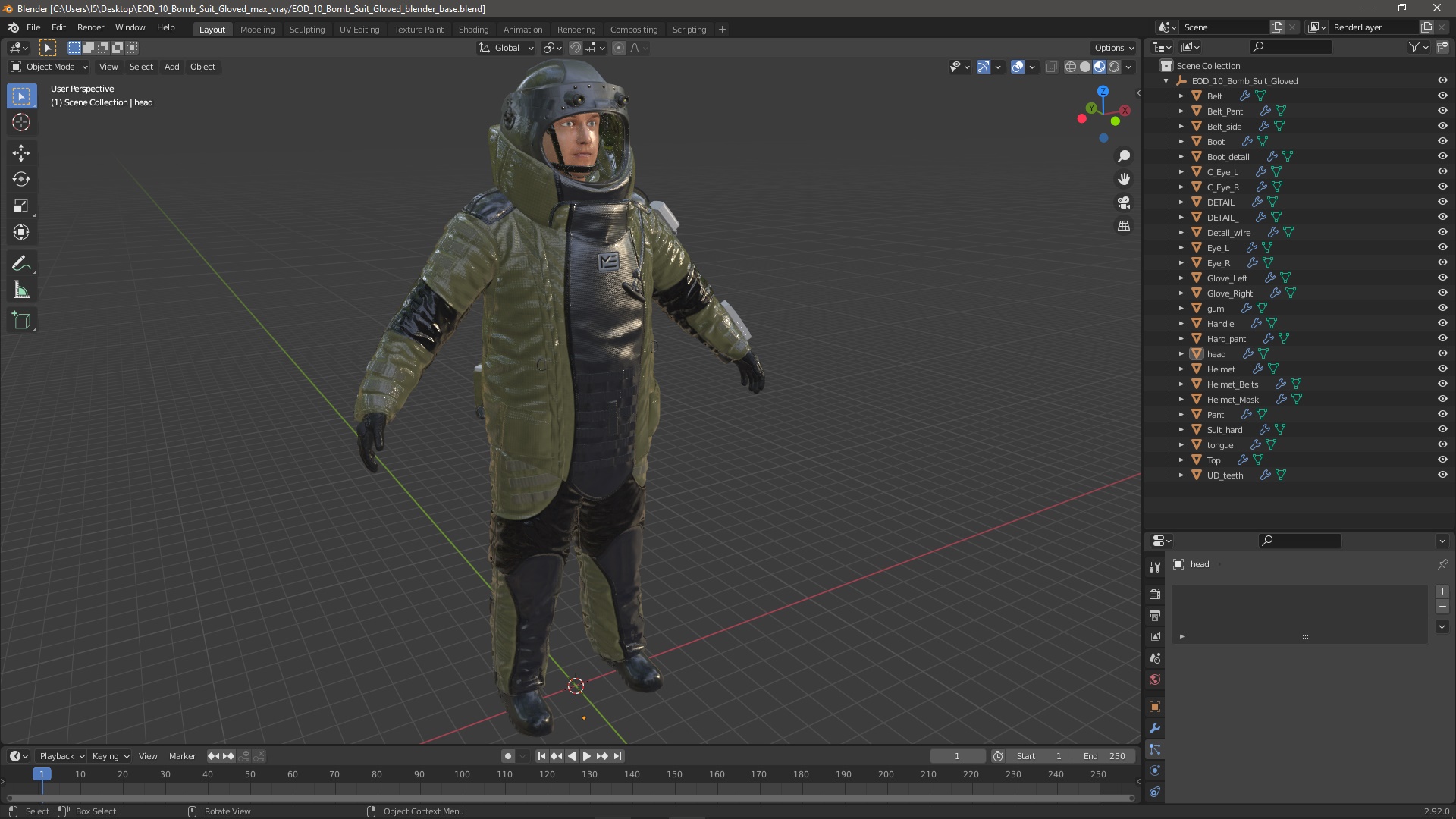This screenshot has width=1456, height=819.
Task: Click the End frame field
Action: [1104, 756]
